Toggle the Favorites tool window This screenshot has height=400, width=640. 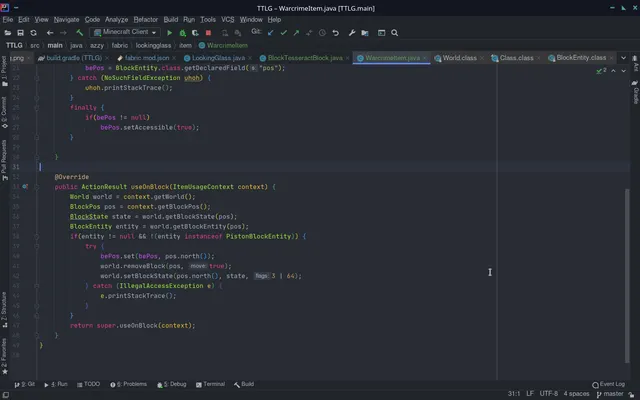coord(4,356)
